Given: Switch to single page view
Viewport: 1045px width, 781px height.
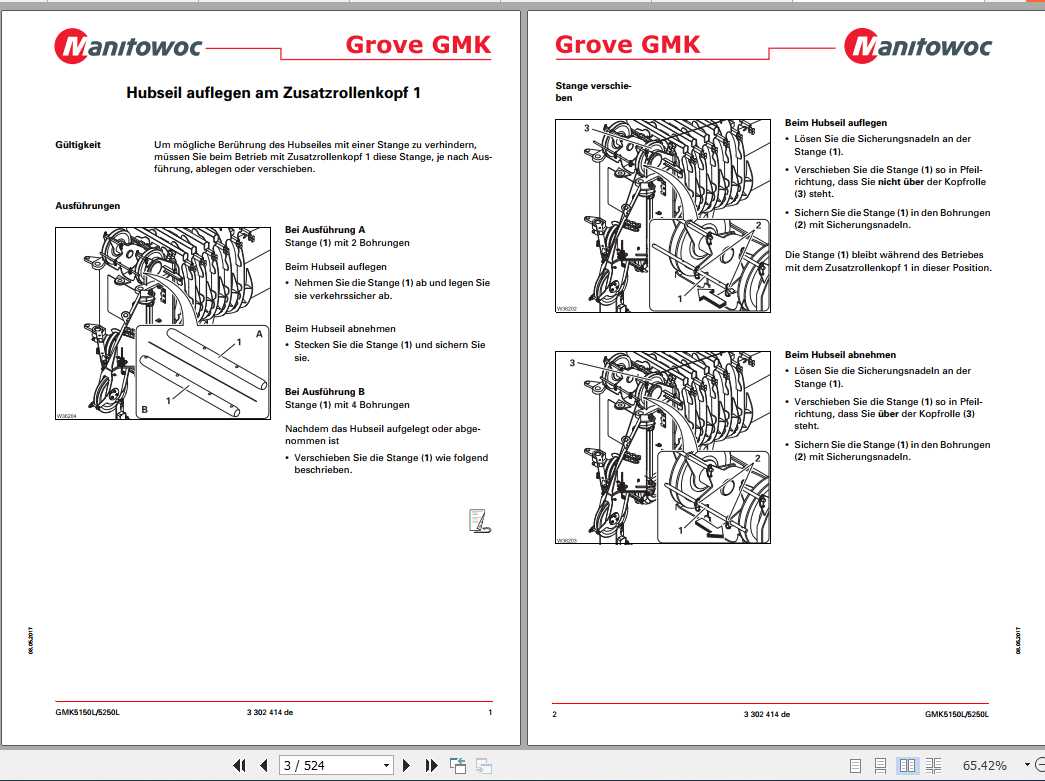Looking at the screenshot, I should pyautogui.click(x=856, y=766).
